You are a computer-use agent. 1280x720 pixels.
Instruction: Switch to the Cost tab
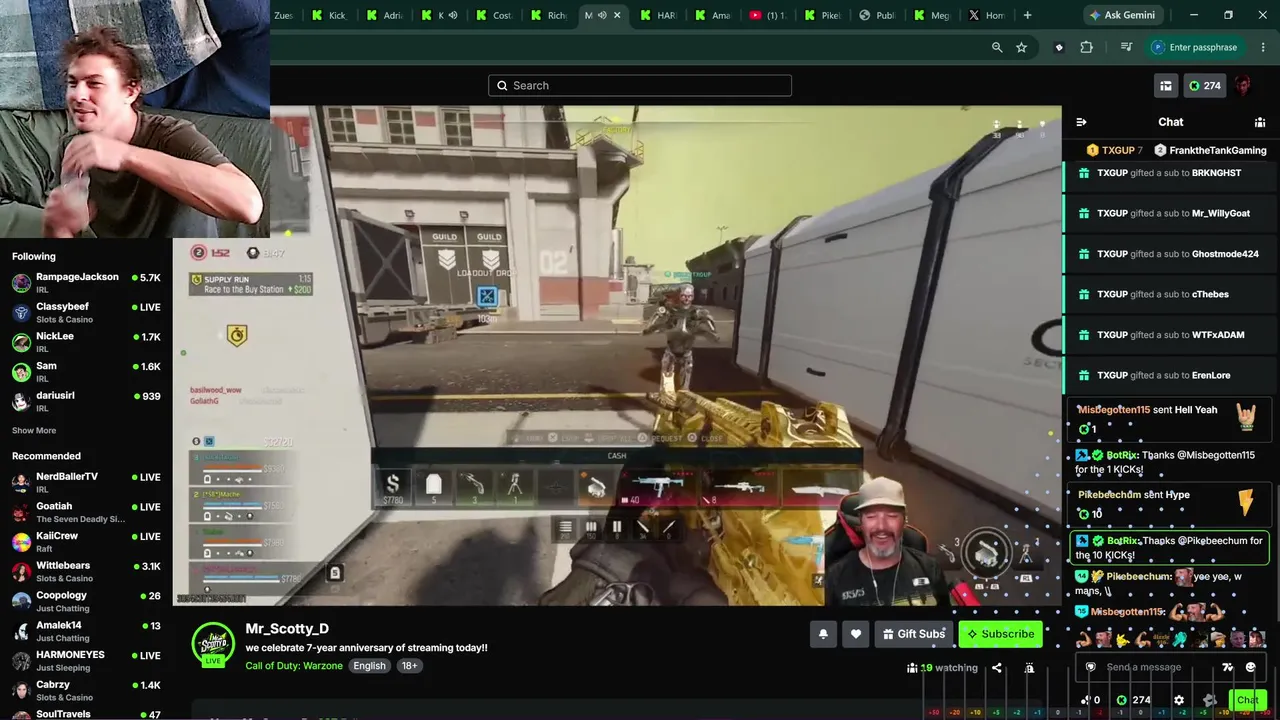[493, 15]
